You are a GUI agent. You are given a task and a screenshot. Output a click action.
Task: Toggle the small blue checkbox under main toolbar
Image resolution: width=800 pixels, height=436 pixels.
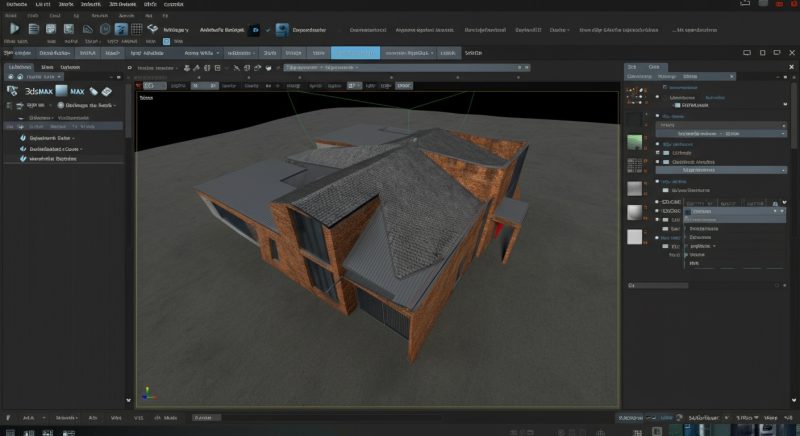click(166, 41)
